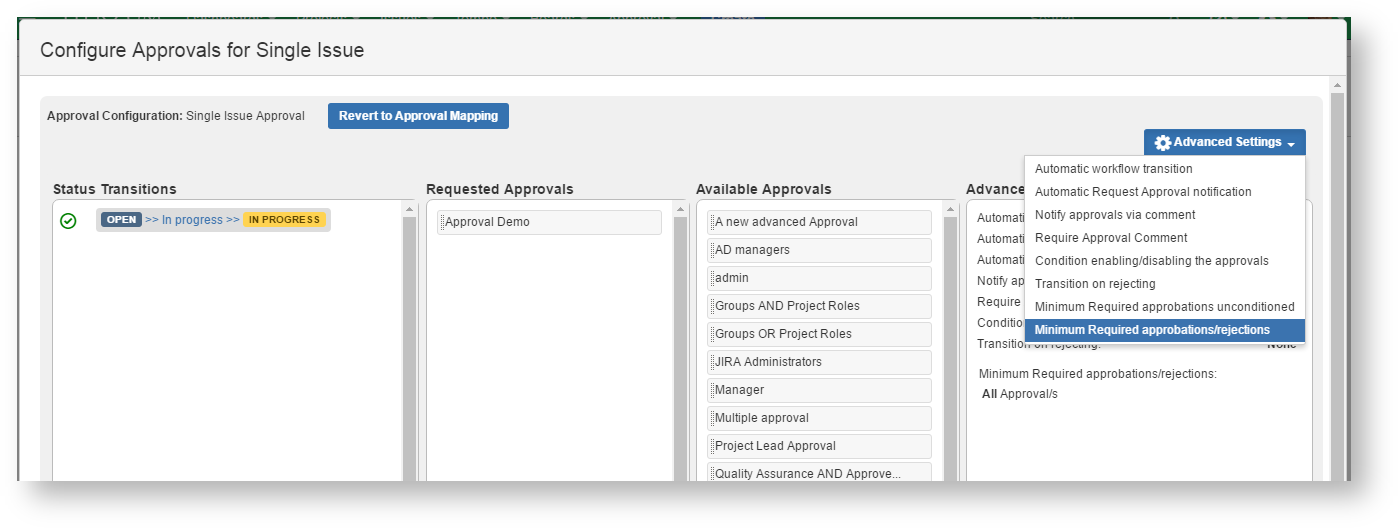Click Project Lead Approval item
The height and width of the screenshot is (529, 1399).
pyautogui.click(x=819, y=446)
